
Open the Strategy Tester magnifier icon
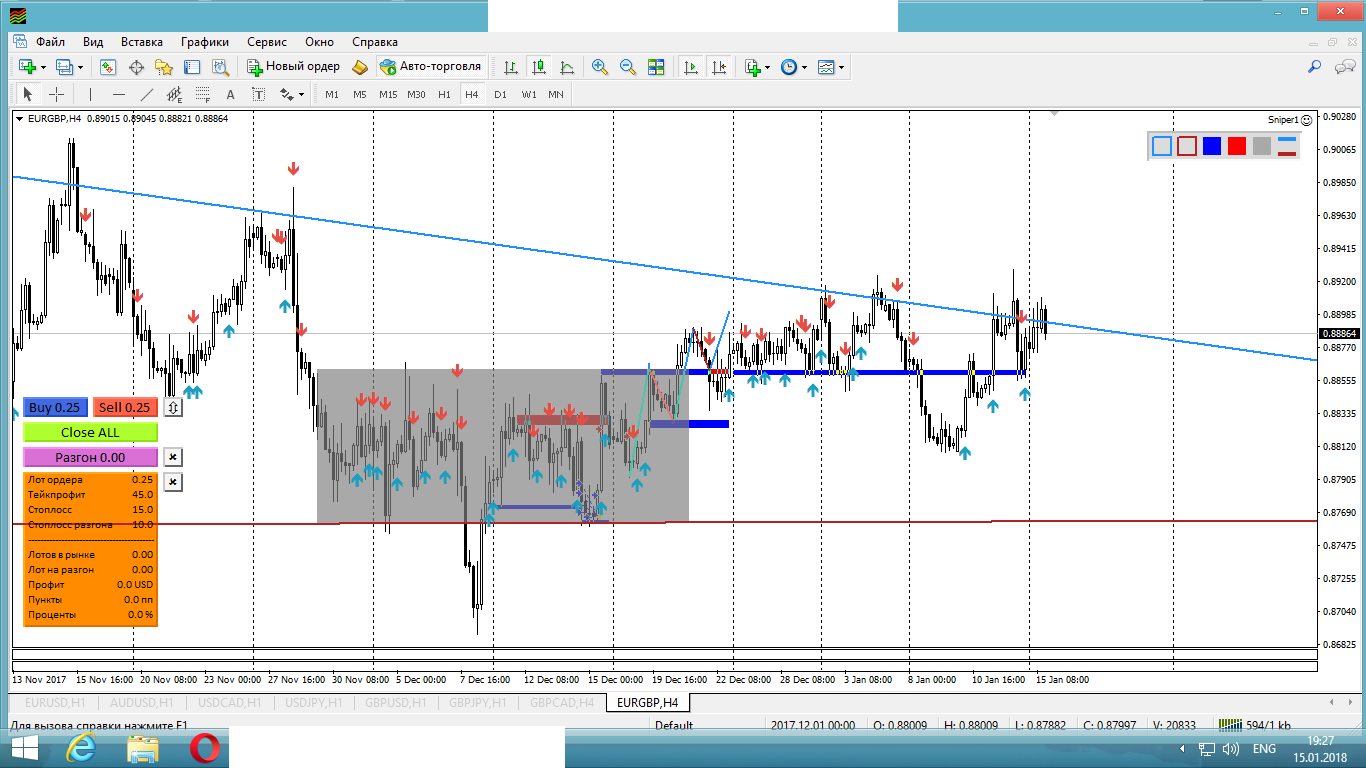click(x=220, y=67)
